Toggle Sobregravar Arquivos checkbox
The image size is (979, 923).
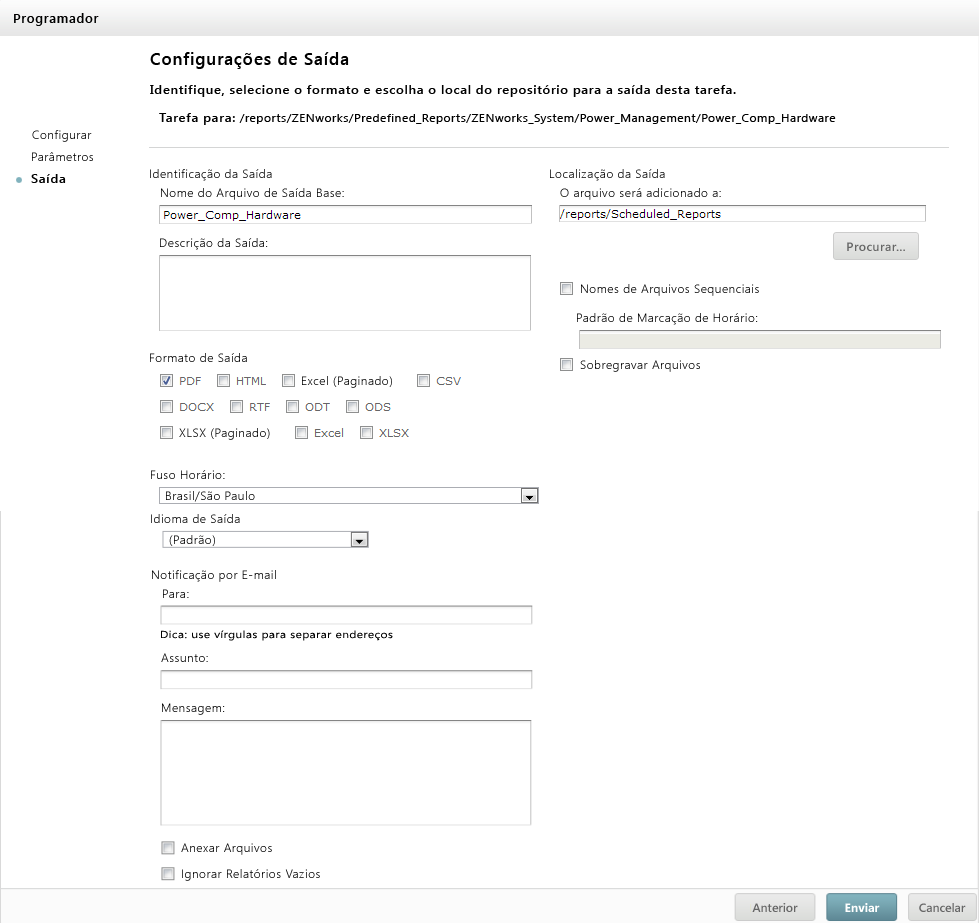click(x=567, y=365)
